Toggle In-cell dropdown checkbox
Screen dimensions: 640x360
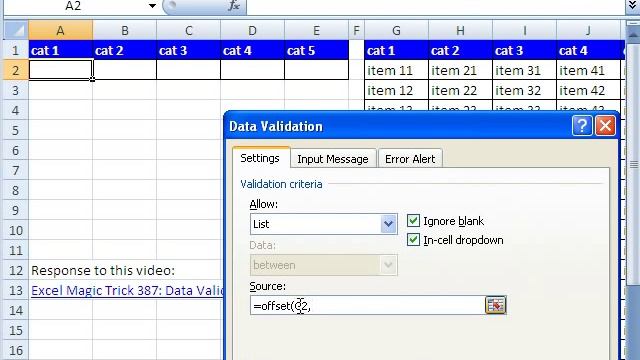pyautogui.click(x=413, y=240)
